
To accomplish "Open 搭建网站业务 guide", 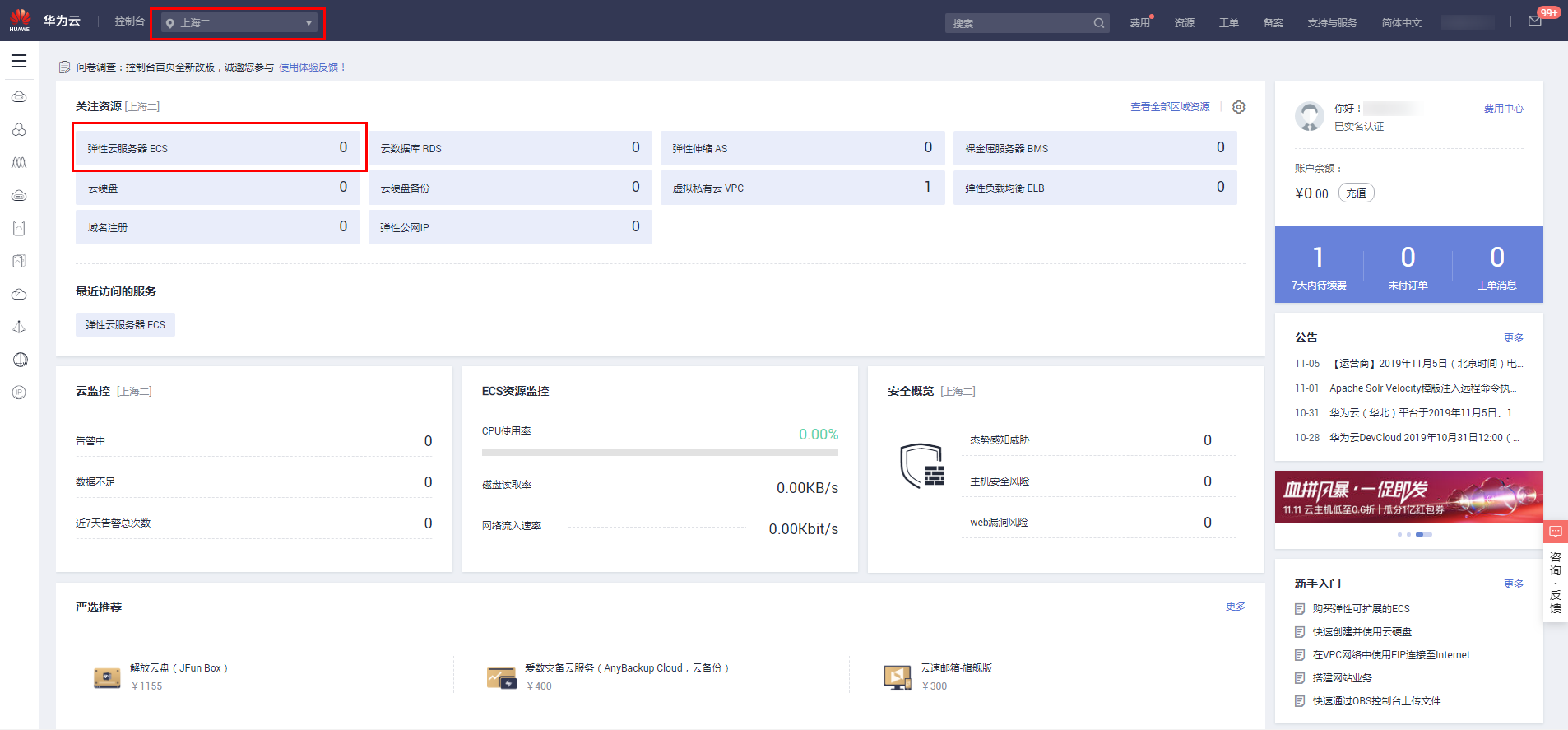I will tap(1342, 678).
